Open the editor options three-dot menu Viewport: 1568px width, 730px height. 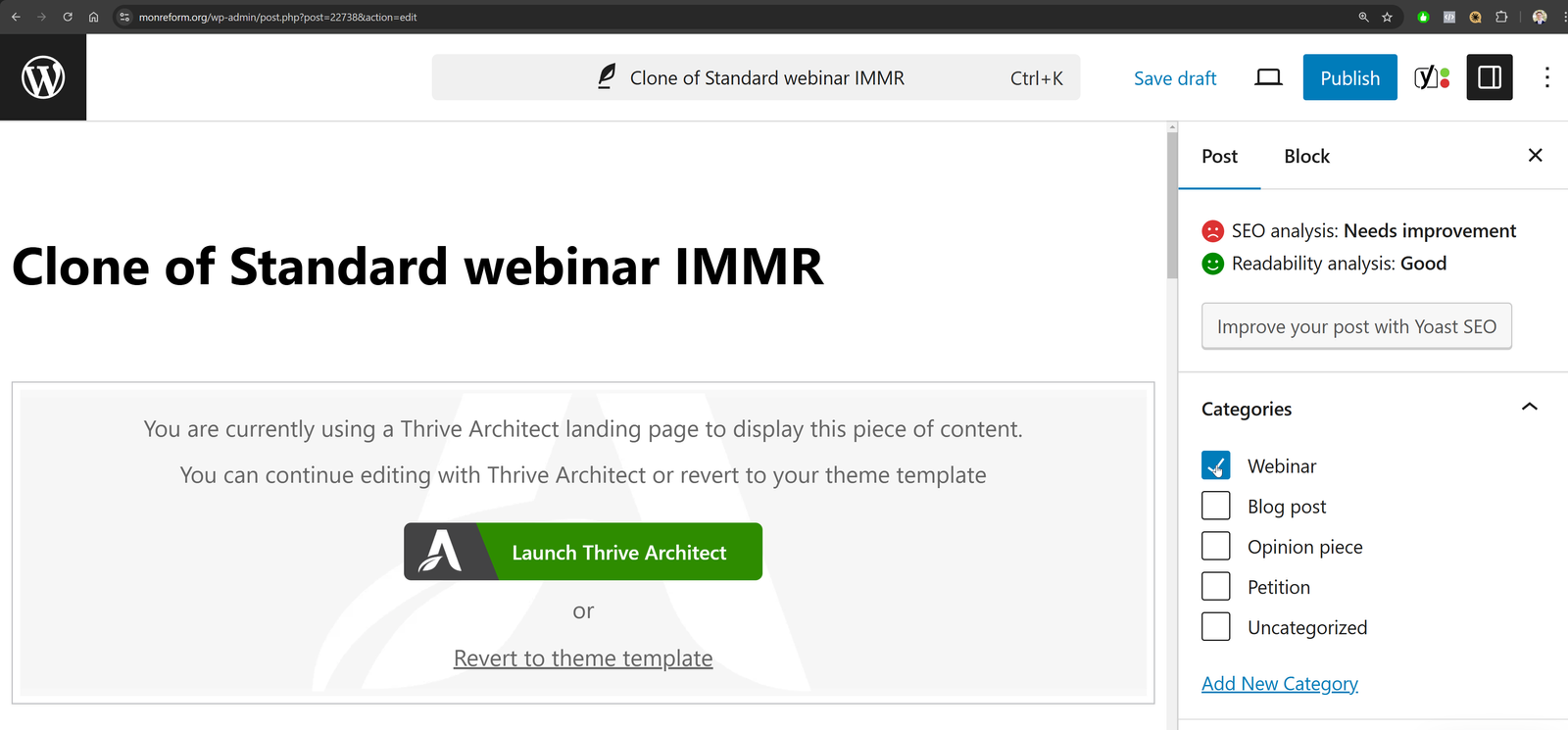(1546, 77)
